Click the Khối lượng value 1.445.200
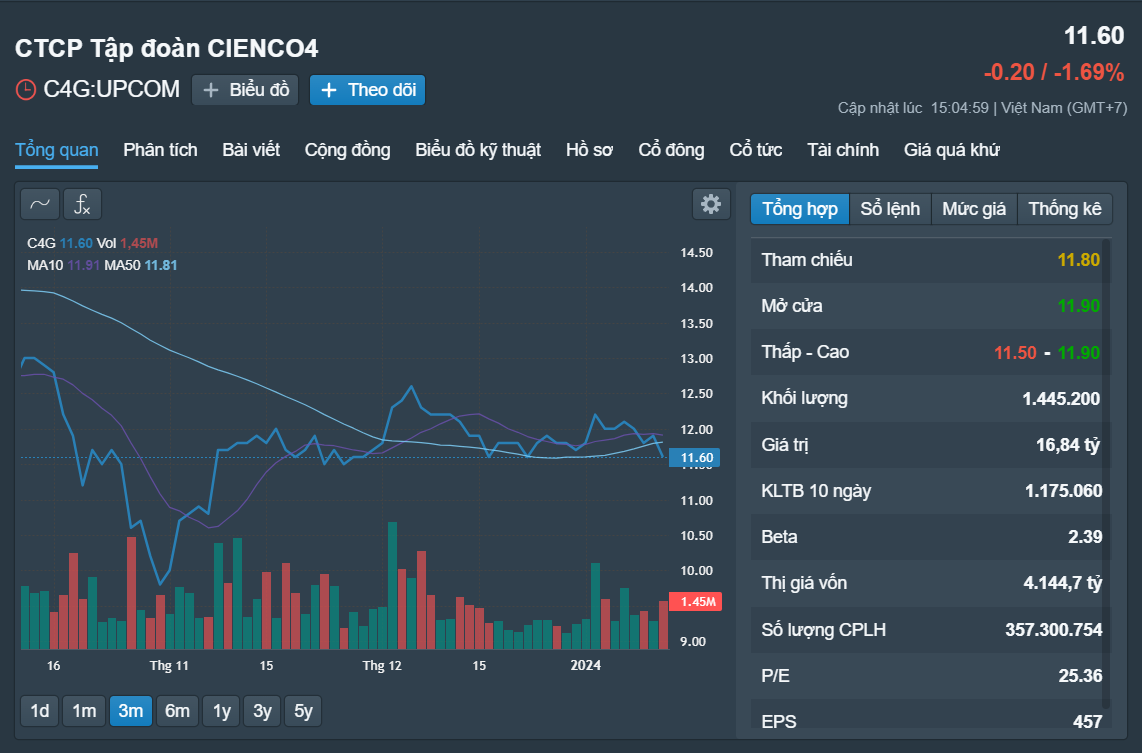 tap(1061, 398)
